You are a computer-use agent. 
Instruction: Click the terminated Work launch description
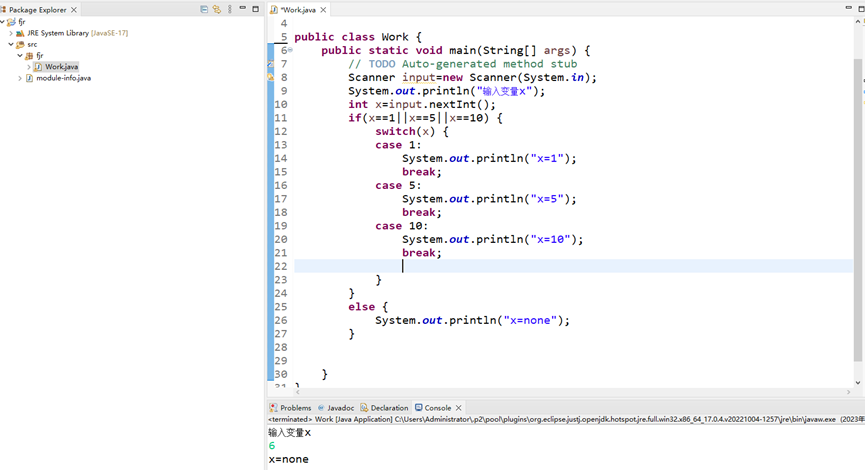pyautogui.click(x=566, y=419)
